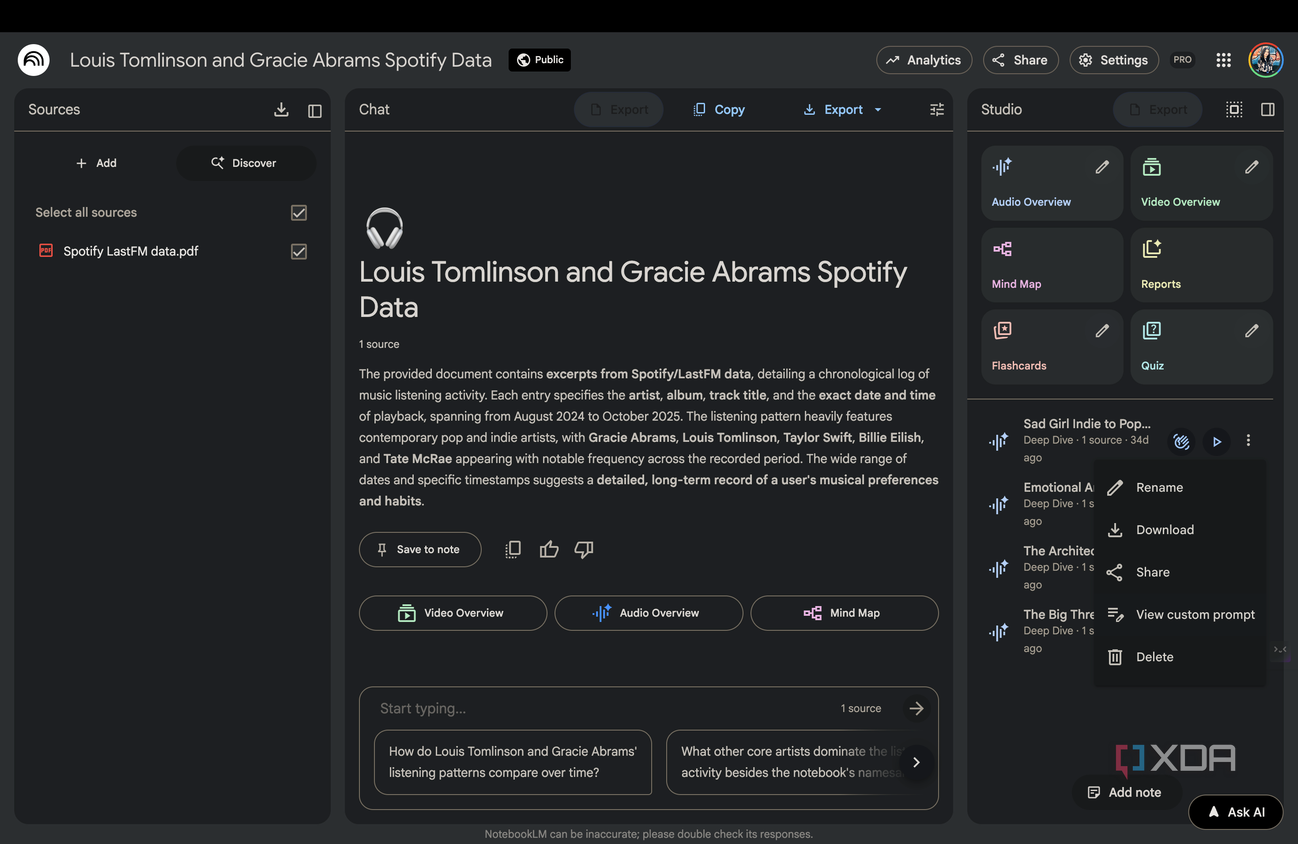
Task: Click the Studio select-all frame icon
Action: [1234, 110]
